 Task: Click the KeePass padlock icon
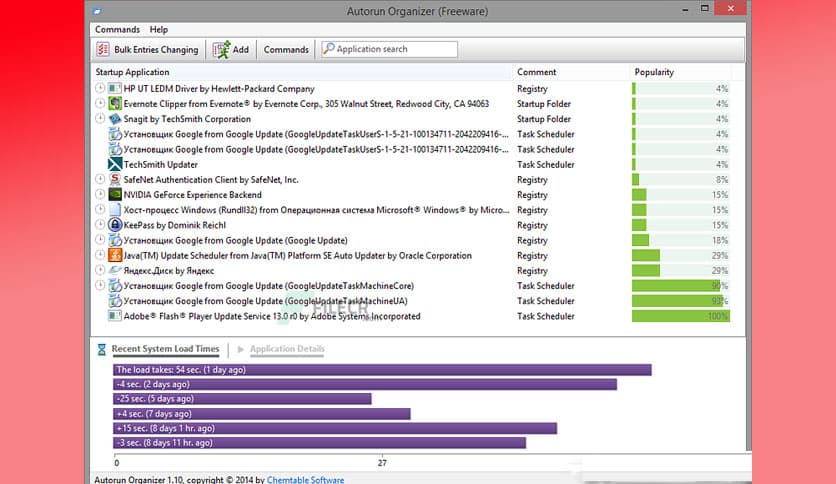pyautogui.click(x=115, y=225)
